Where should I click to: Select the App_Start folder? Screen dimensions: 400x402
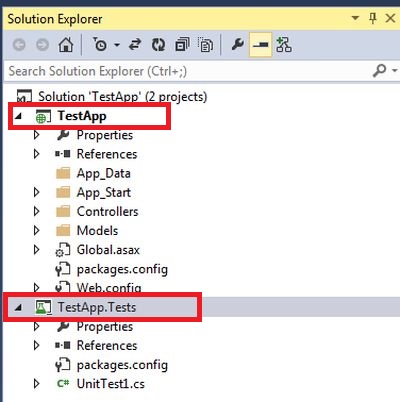104,193
